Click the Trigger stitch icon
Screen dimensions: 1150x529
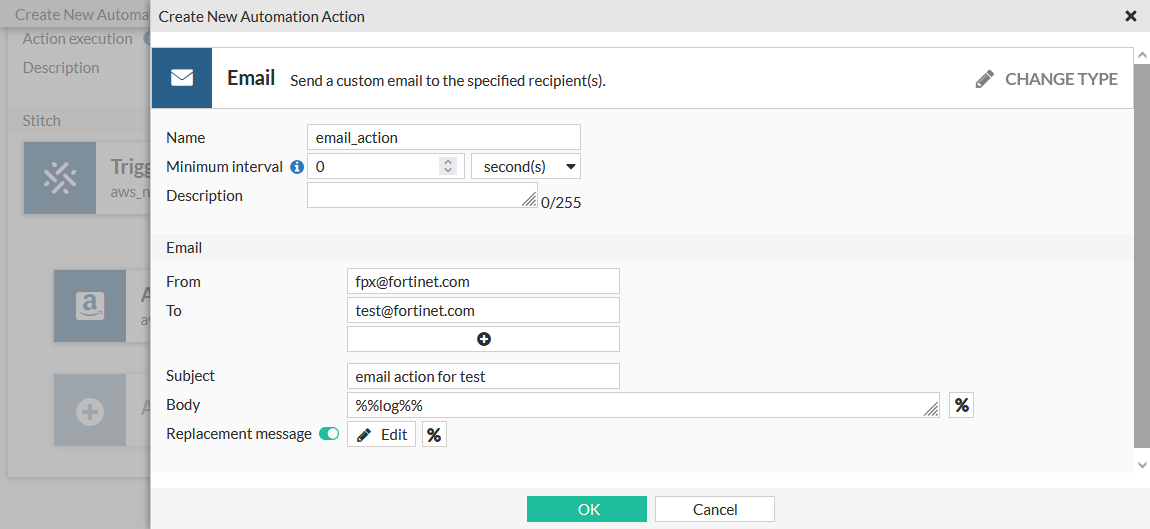[60, 177]
